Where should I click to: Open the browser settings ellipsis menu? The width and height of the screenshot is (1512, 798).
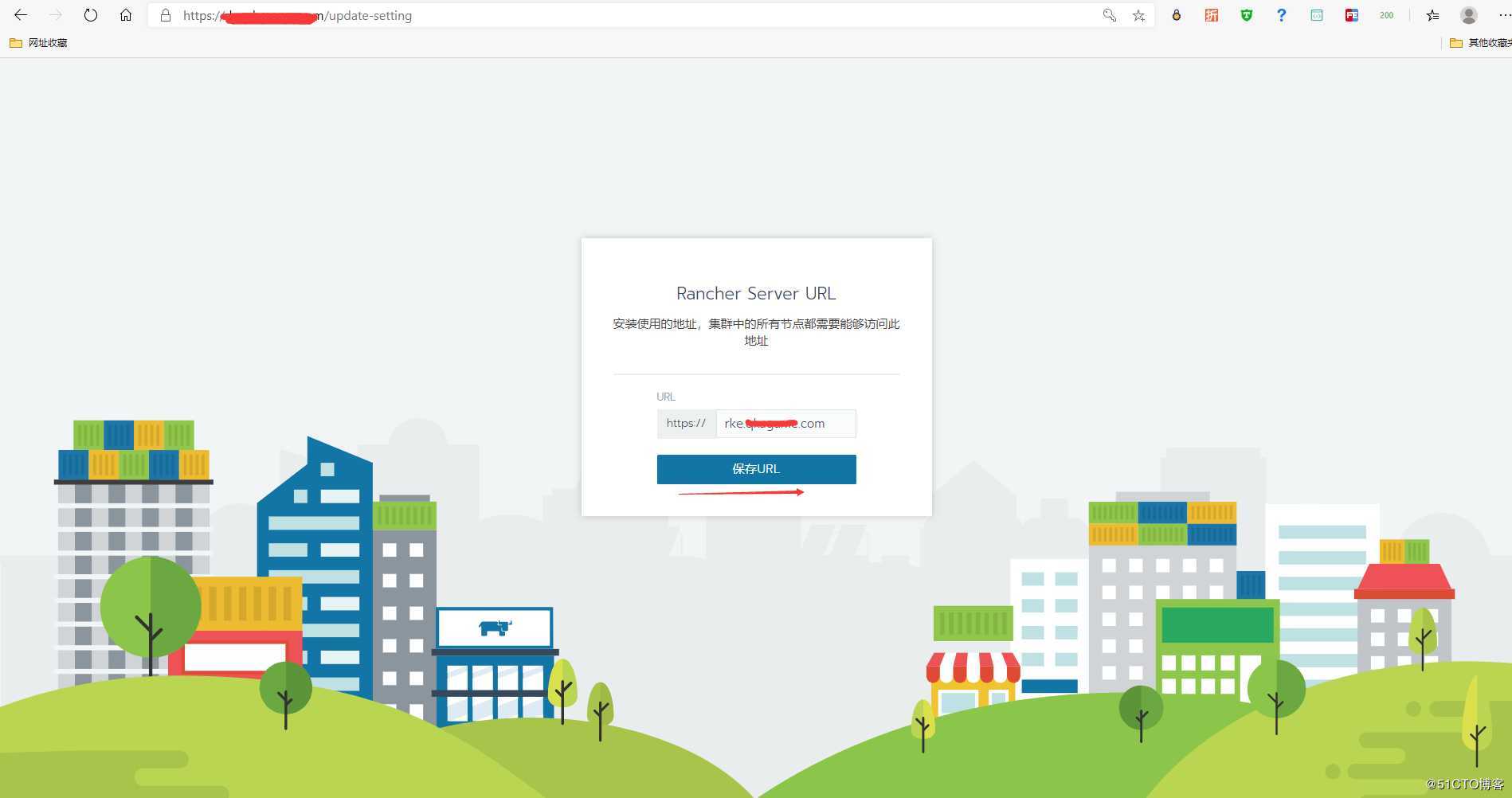pos(1504,15)
